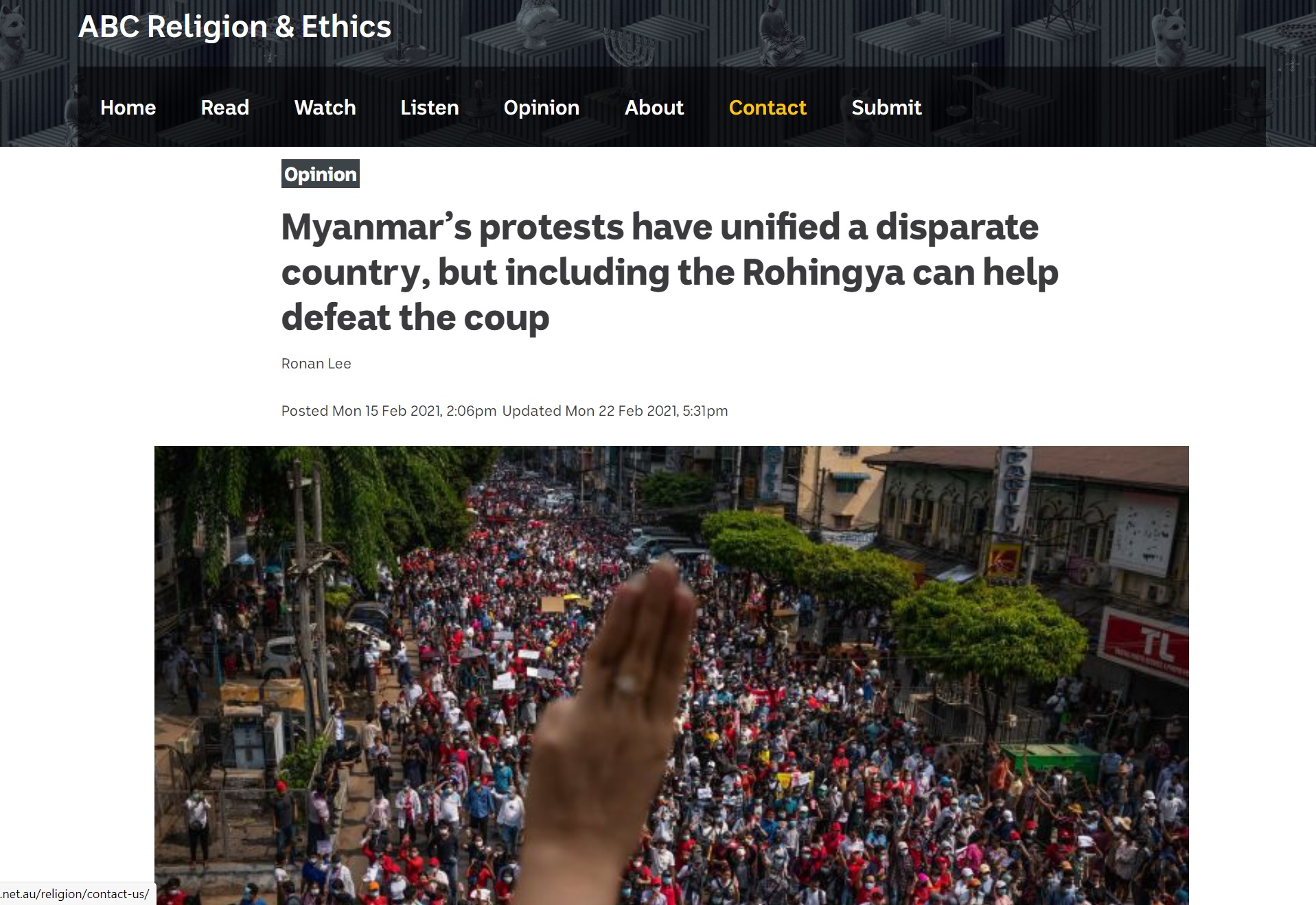1316x905 pixels.
Task: Open the Submit page
Action: [x=886, y=108]
